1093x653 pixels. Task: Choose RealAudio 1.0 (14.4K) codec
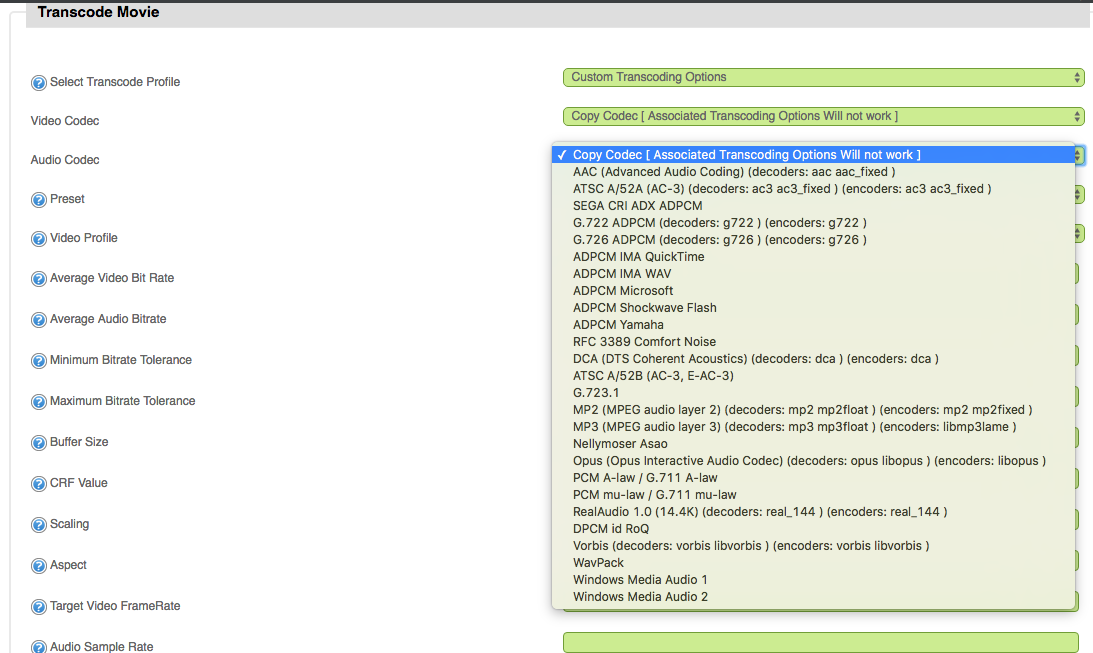pyautogui.click(x=813, y=512)
